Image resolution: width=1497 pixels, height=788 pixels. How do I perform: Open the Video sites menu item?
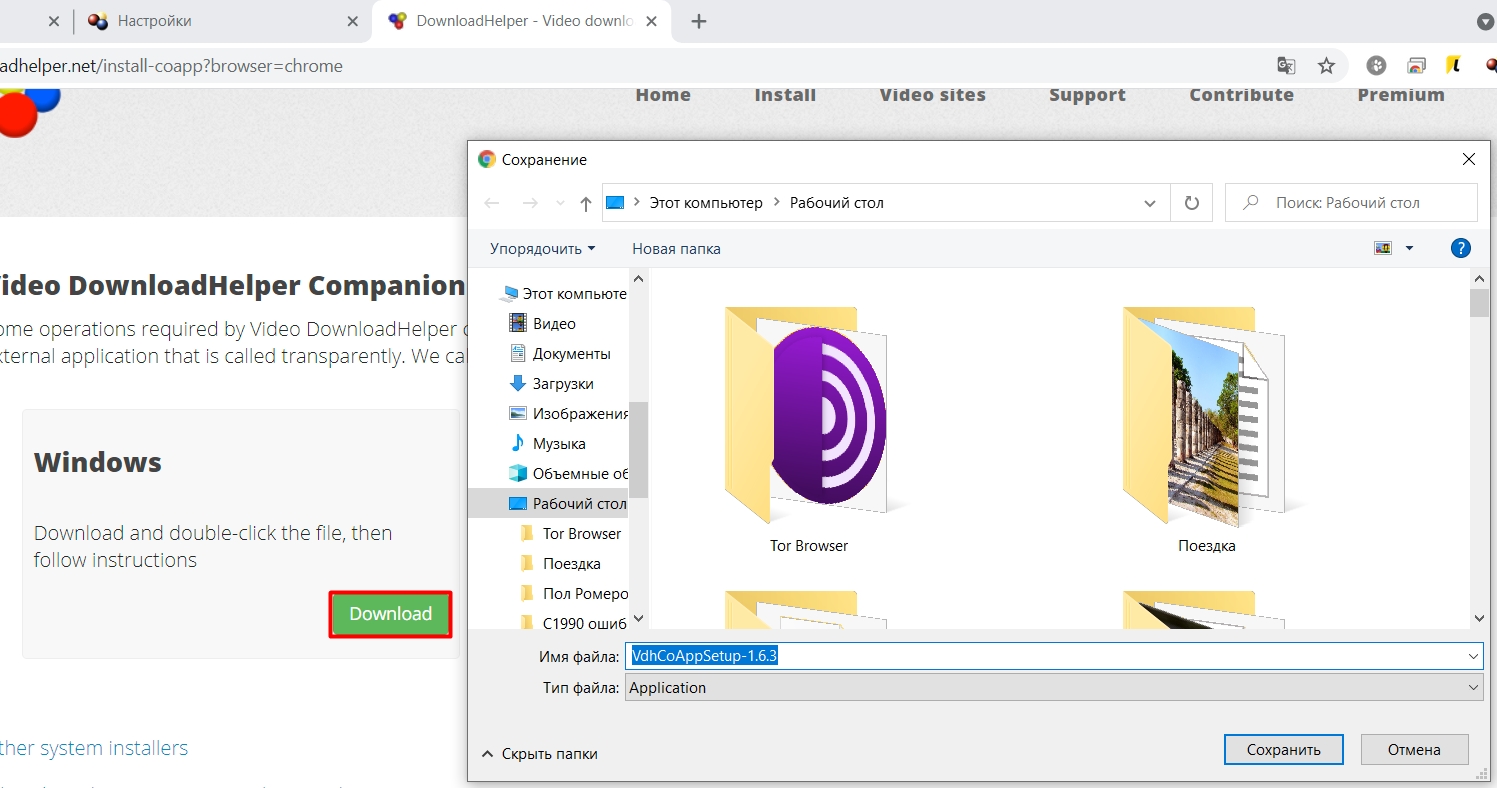932,95
